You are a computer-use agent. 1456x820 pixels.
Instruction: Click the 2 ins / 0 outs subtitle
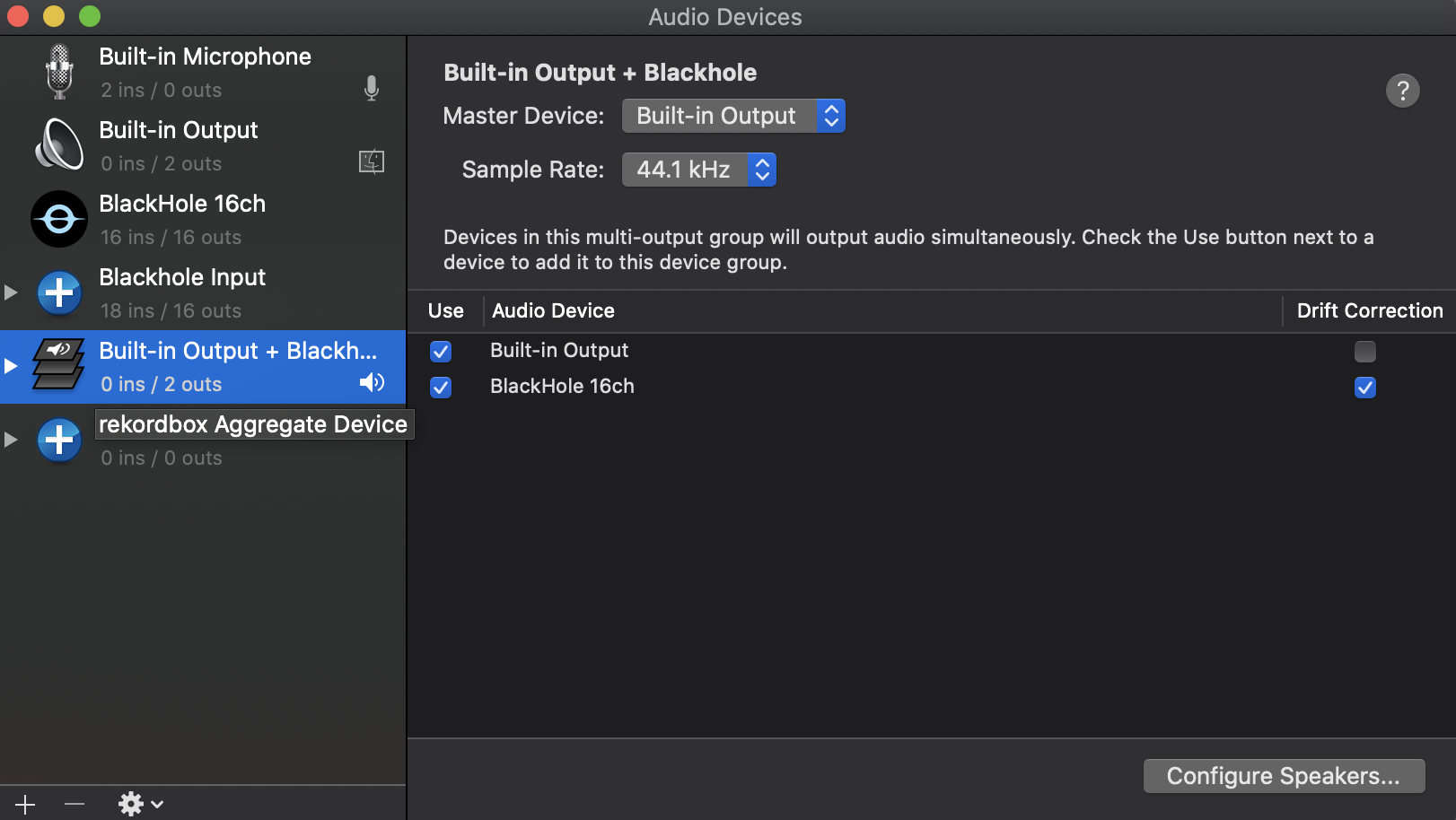pyautogui.click(x=162, y=90)
